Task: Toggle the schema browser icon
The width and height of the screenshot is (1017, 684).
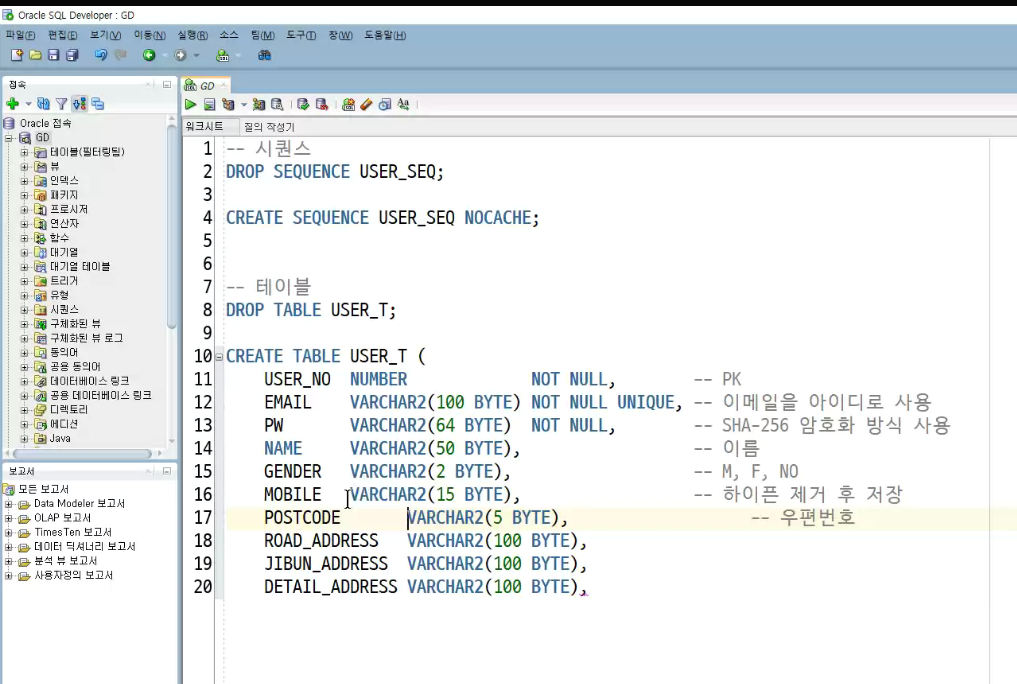Action: coord(79,103)
